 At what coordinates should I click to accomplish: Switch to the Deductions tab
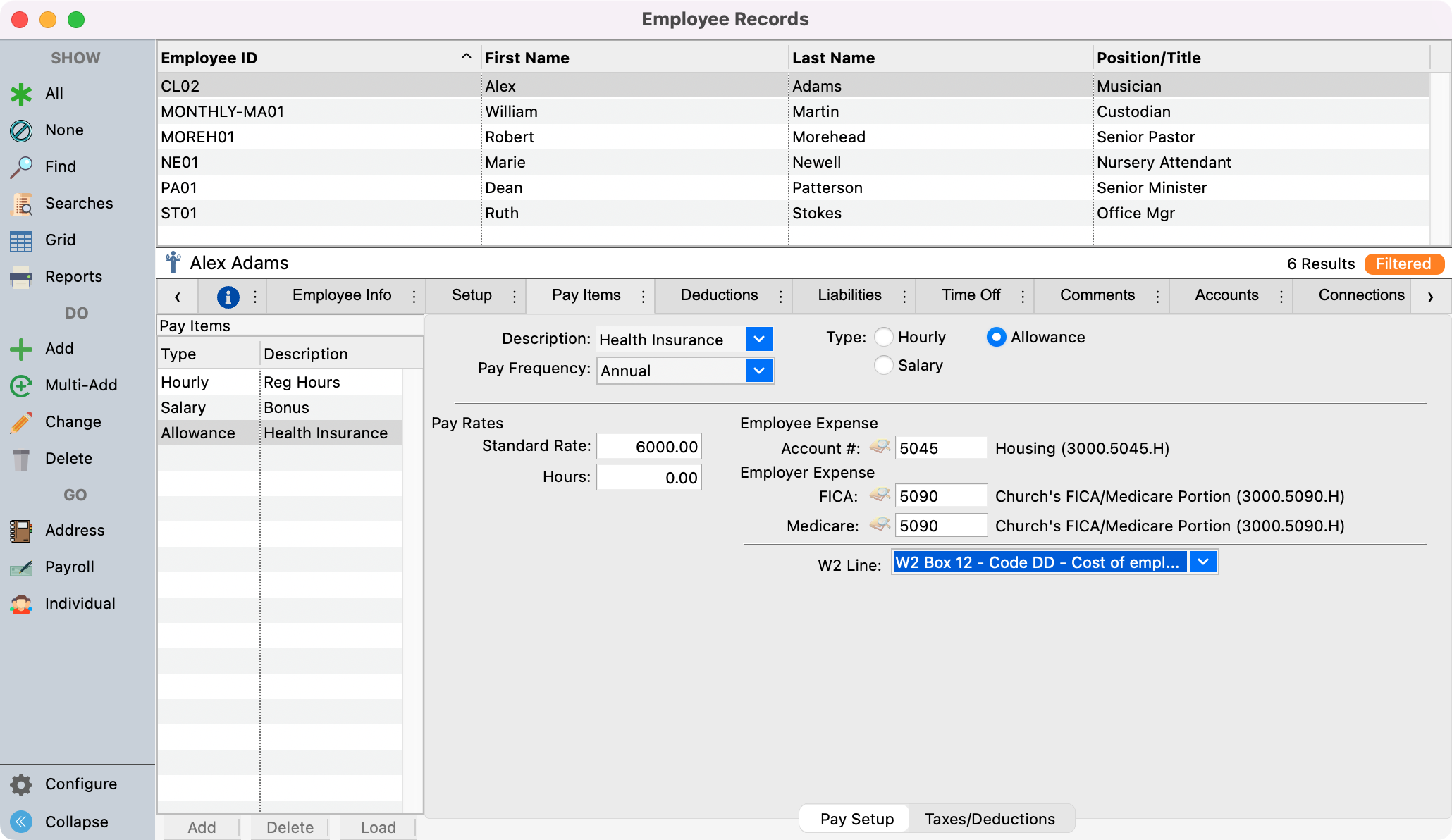[x=719, y=295]
